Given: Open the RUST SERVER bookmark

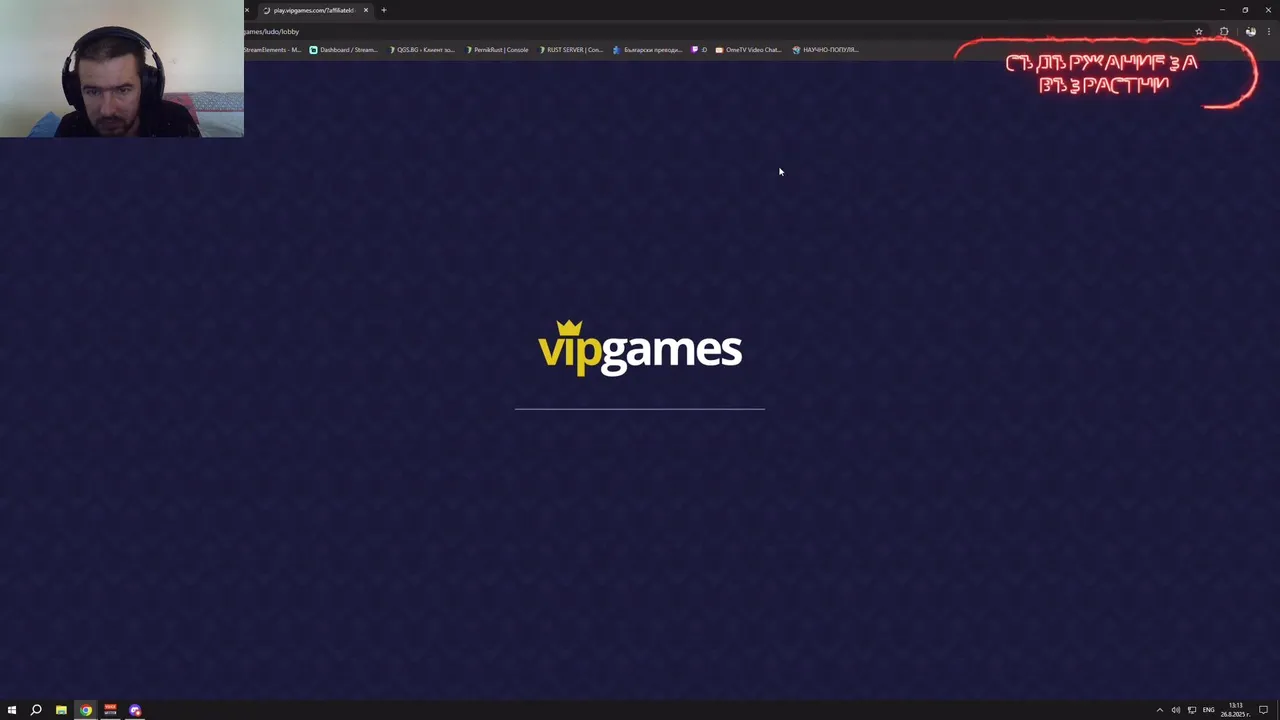Looking at the screenshot, I should pyautogui.click(x=571, y=49).
